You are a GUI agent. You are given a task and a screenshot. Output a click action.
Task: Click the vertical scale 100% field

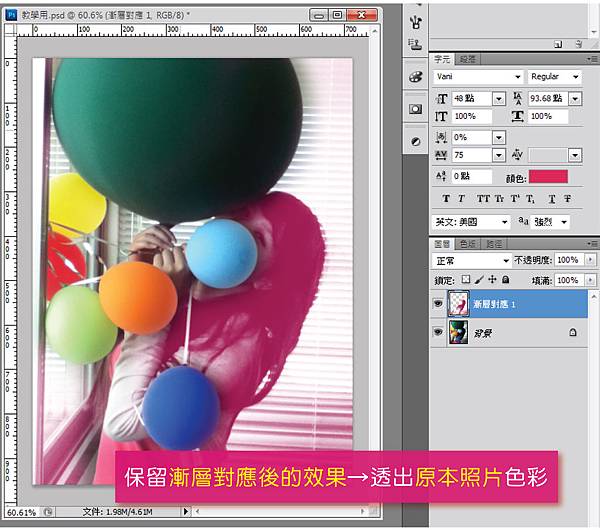pos(471,117)
